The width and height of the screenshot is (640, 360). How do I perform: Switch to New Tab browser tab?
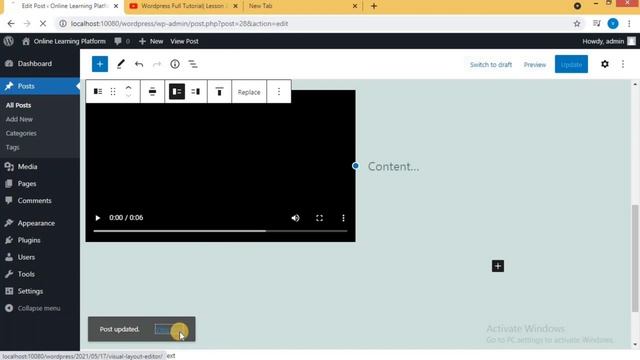tap(300, 6)
